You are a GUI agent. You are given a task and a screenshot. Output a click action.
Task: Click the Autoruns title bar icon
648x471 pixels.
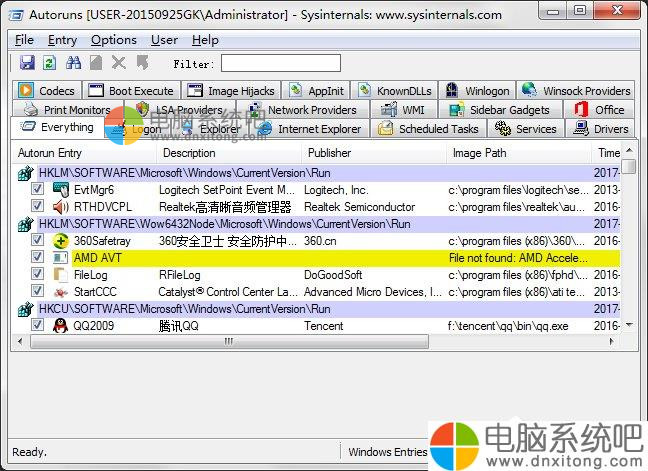[16, 15]
